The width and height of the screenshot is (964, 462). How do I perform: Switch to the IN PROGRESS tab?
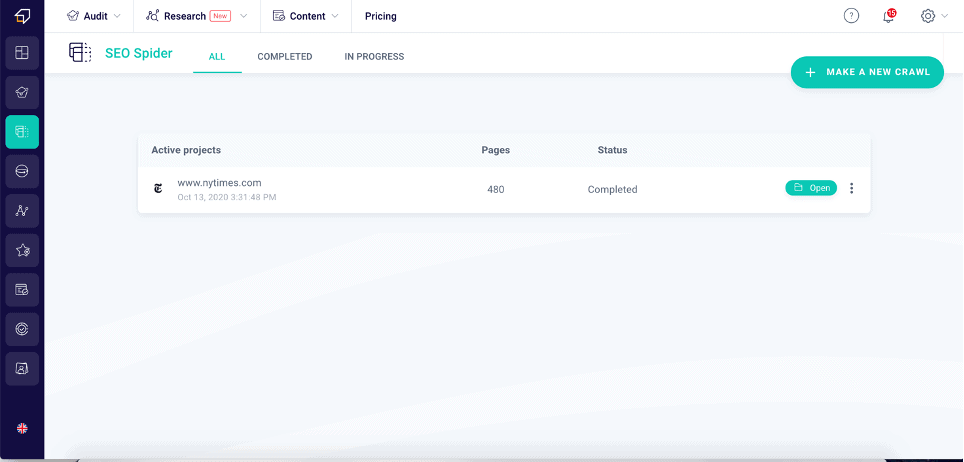pyautogui.click(x=374, y=57)
